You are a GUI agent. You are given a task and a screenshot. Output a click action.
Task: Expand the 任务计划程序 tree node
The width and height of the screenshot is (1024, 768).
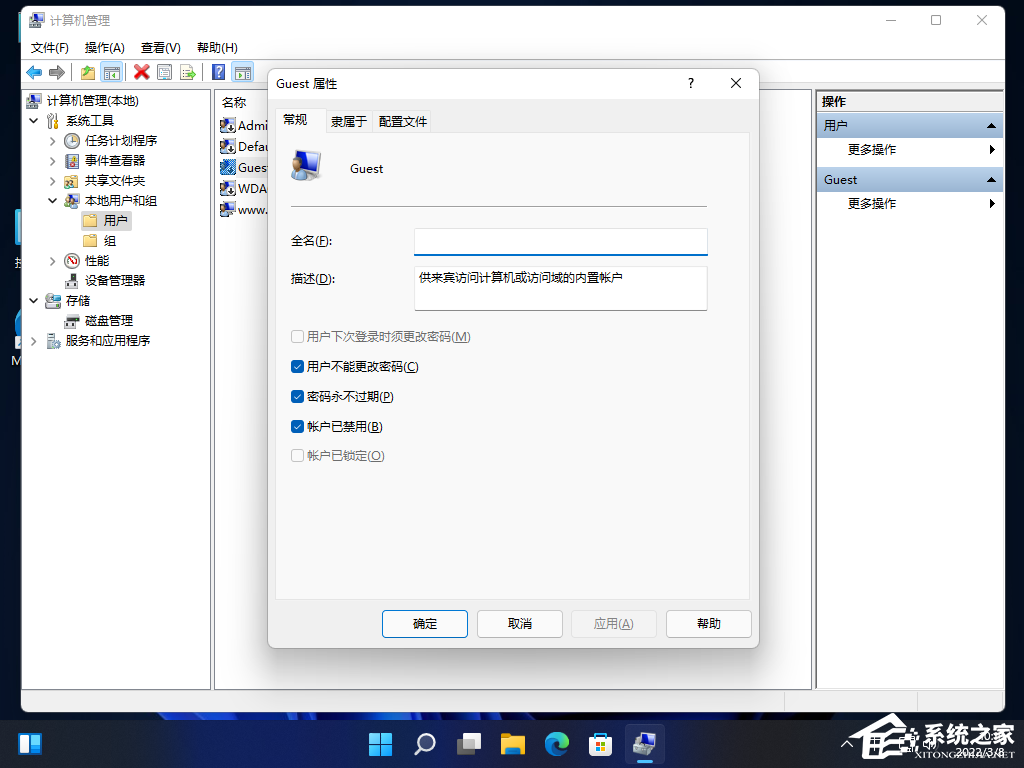coord(51,140)
